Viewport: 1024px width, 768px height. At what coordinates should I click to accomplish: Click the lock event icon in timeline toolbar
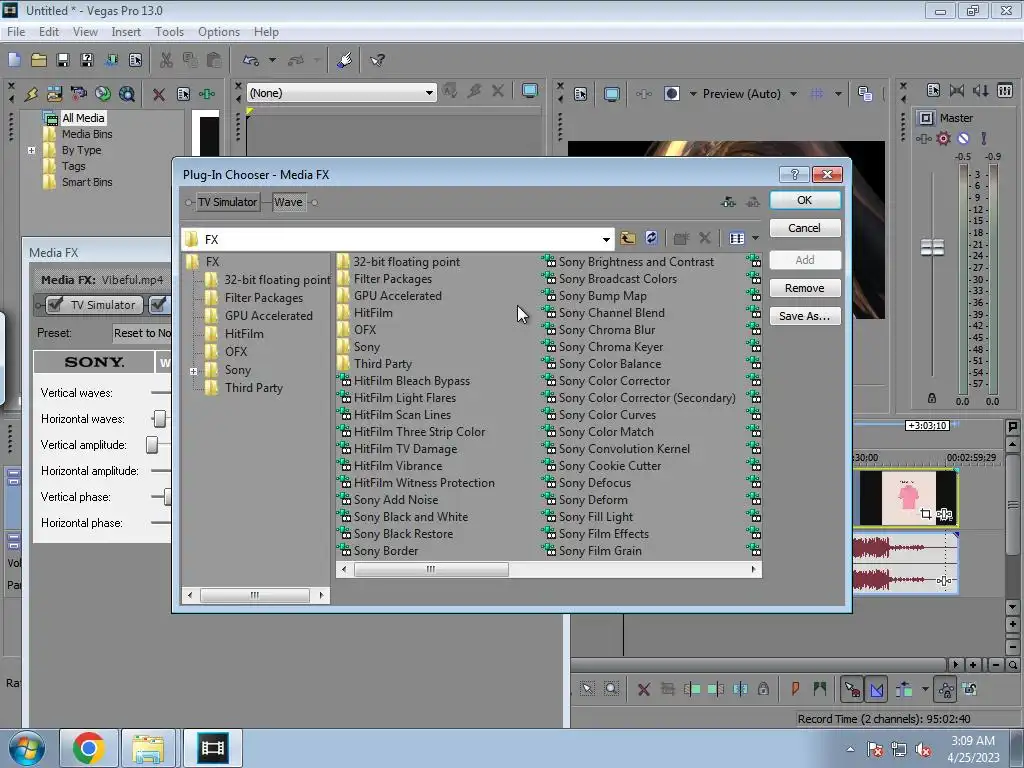click(763, 689)
